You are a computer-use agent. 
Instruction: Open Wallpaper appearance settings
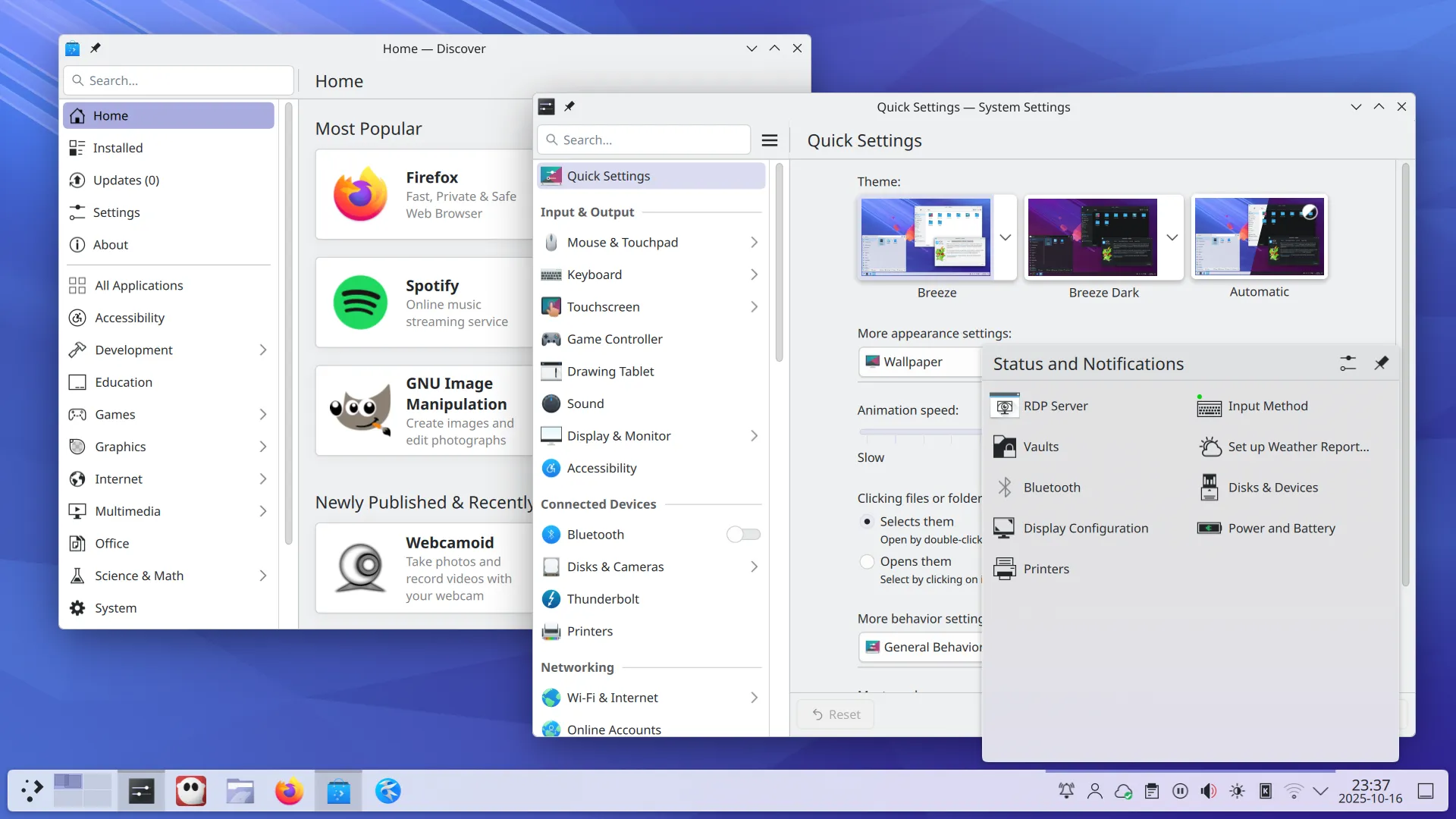point(913,362)
